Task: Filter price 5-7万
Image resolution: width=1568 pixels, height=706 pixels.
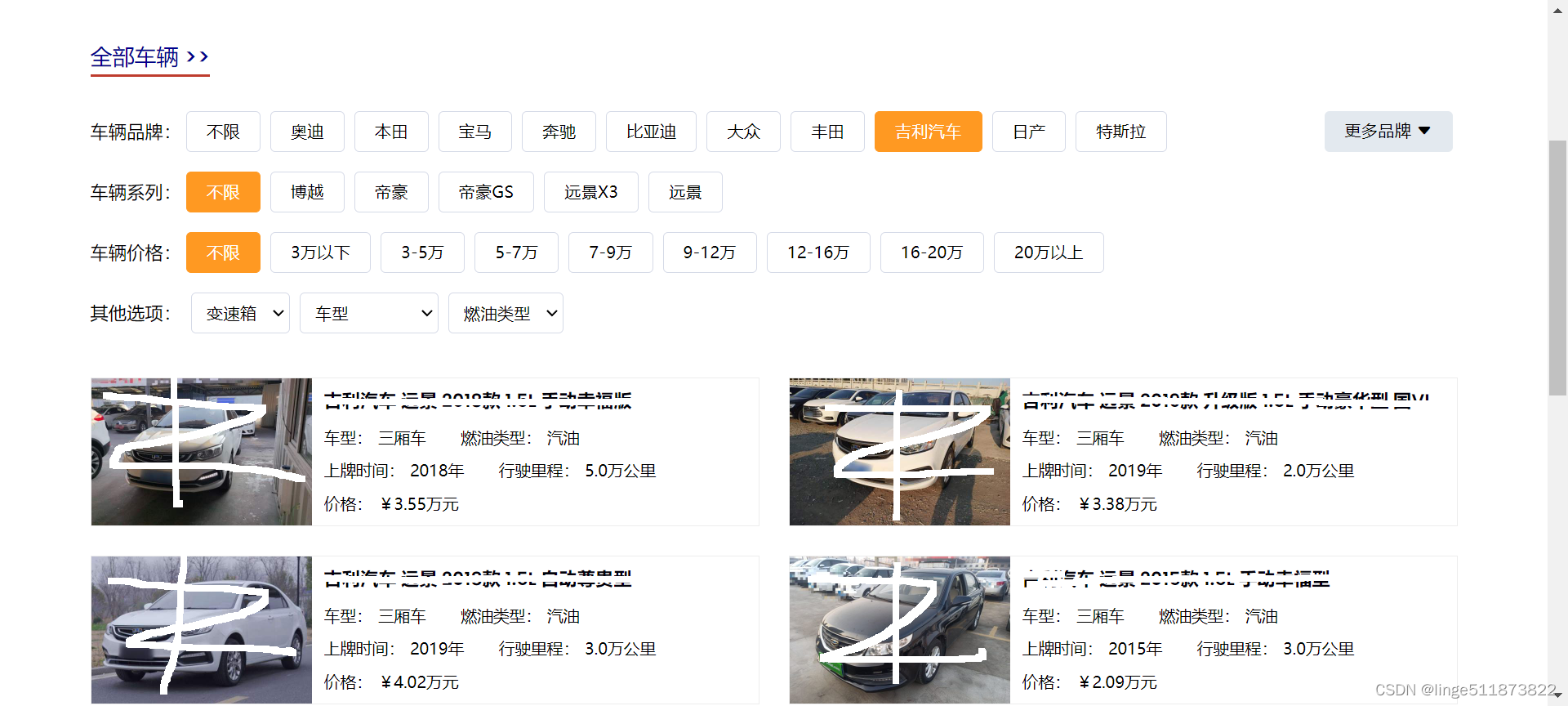Action: (x=516, y=252)
